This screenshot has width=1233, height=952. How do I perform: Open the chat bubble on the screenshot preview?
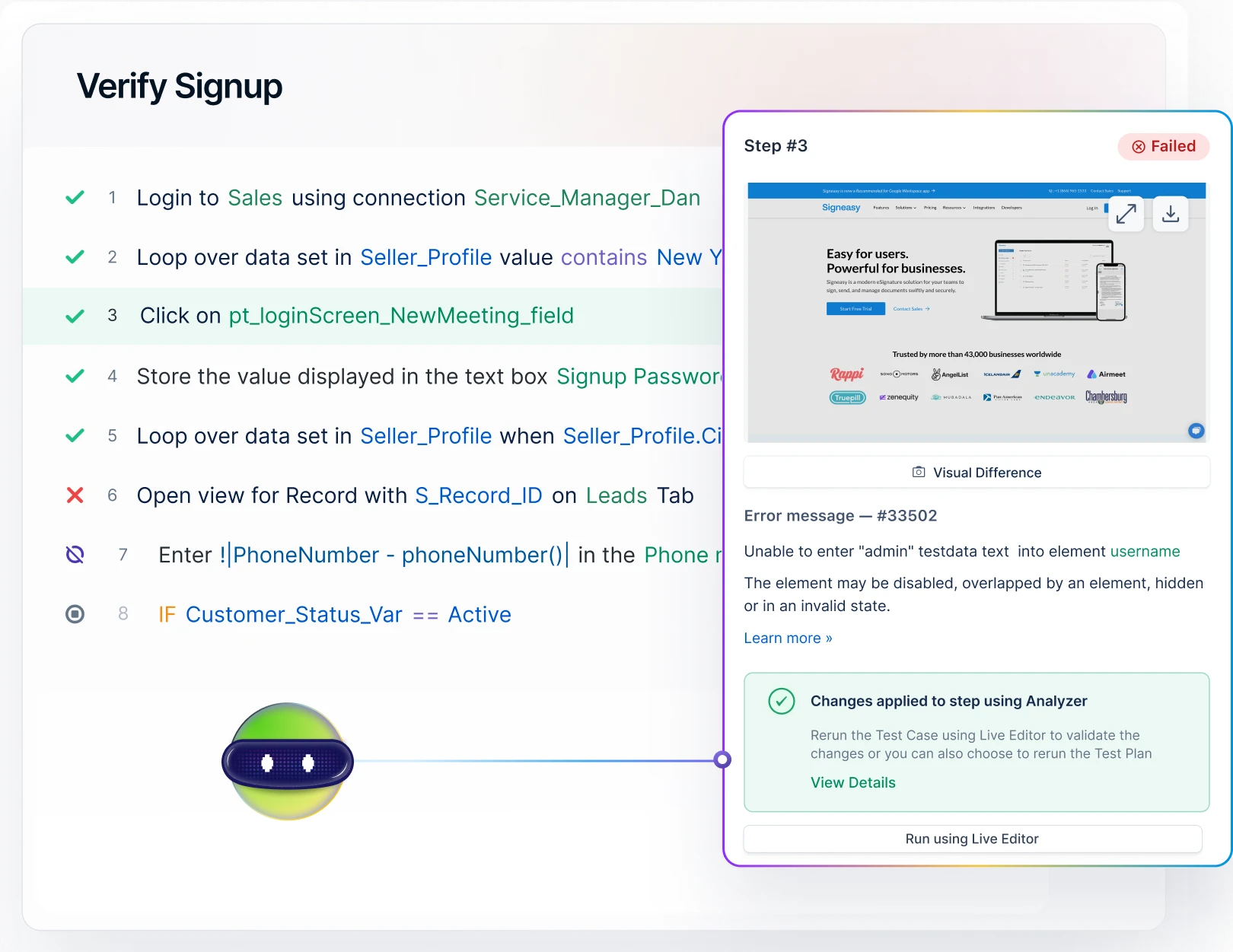coord(1196,431)
